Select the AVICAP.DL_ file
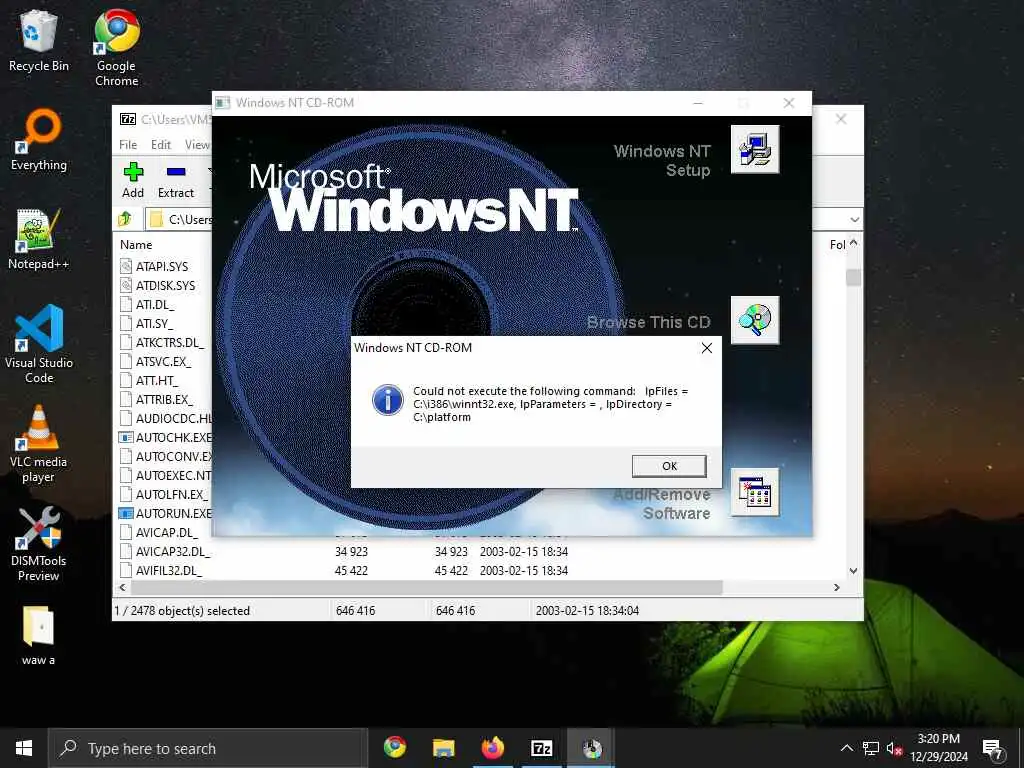Image resolution: width=1024 pixels, height=768 pixels. (167, 532)
